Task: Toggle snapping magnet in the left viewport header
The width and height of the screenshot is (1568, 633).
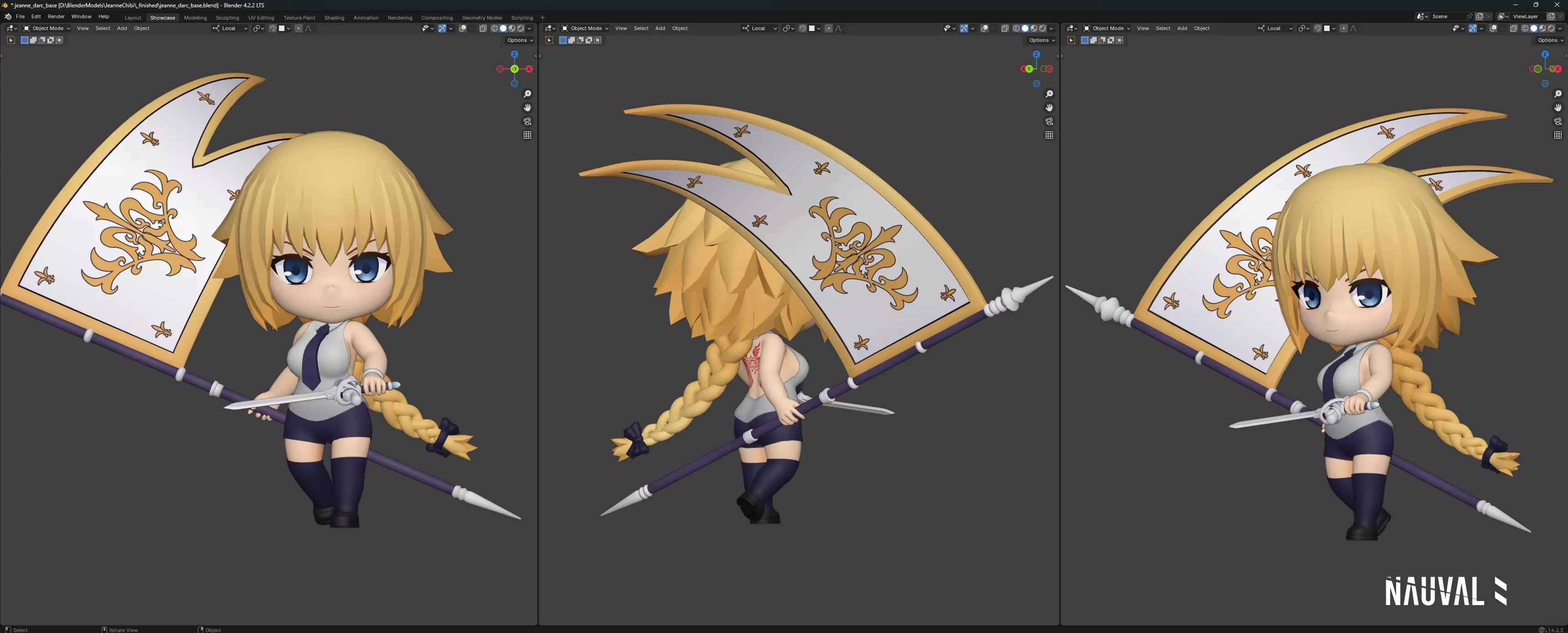Action: 272,28
